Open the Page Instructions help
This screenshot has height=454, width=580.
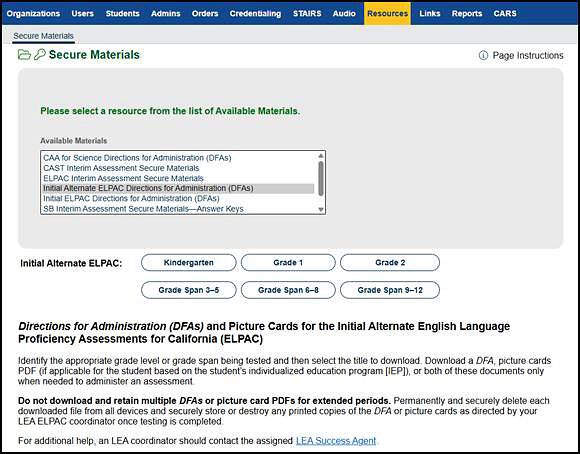(x=521, y=55)
